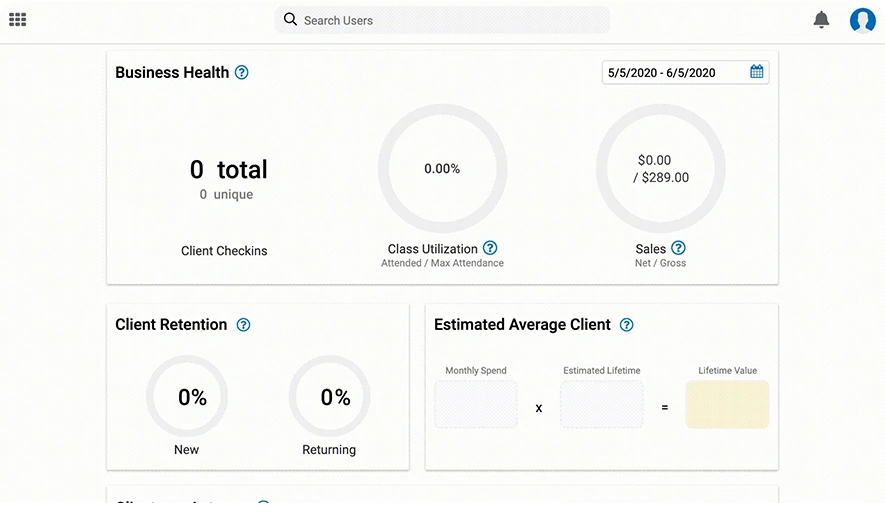Show help for Business Health
This screenshot has height=518, width=885.
tap(242, 72)
